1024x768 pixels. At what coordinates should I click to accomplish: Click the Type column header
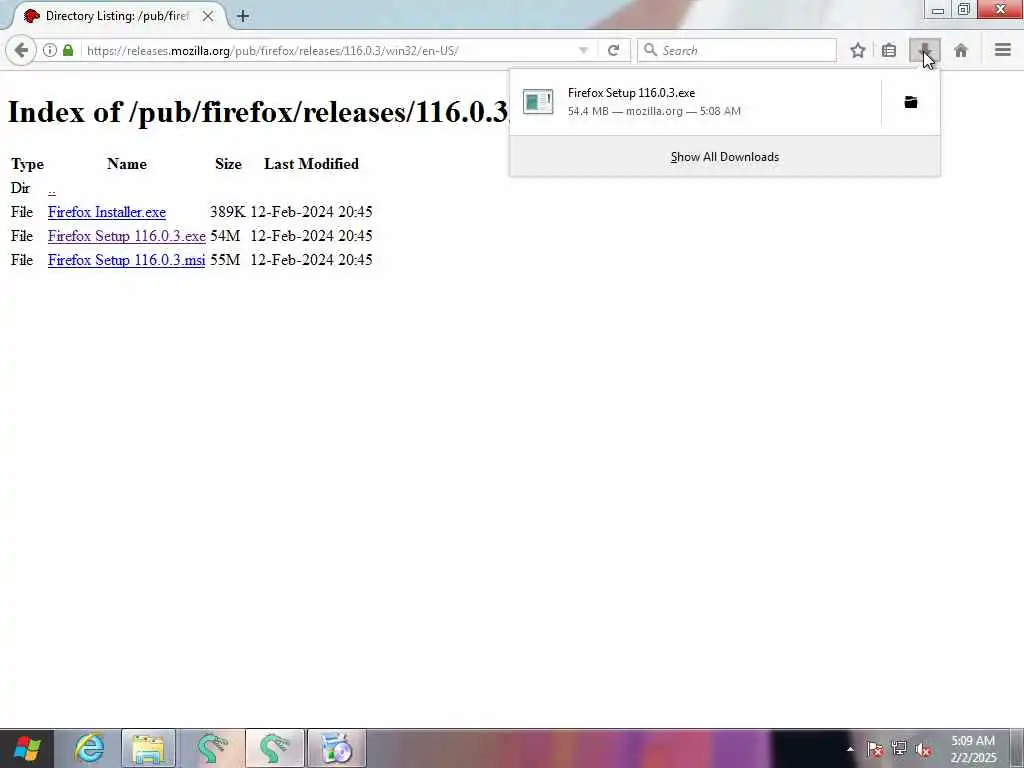click(27, 164)
